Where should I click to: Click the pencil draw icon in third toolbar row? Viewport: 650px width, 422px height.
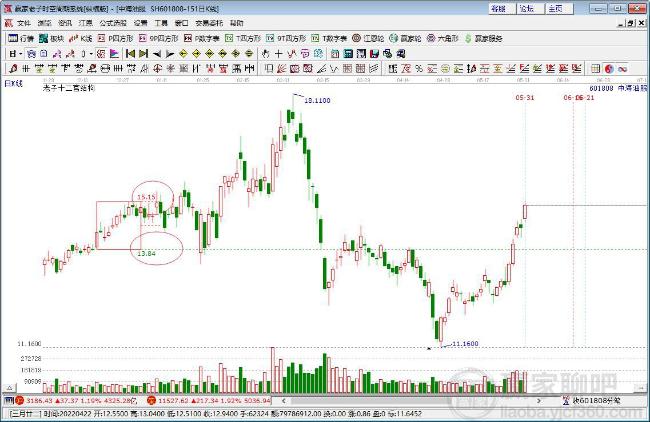coord(13,68)
